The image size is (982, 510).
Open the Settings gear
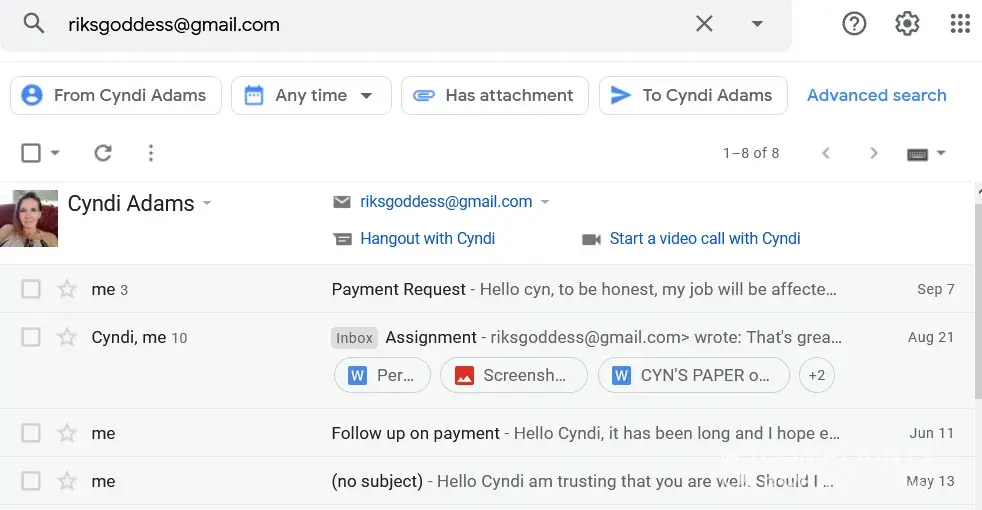pos(907,24)
